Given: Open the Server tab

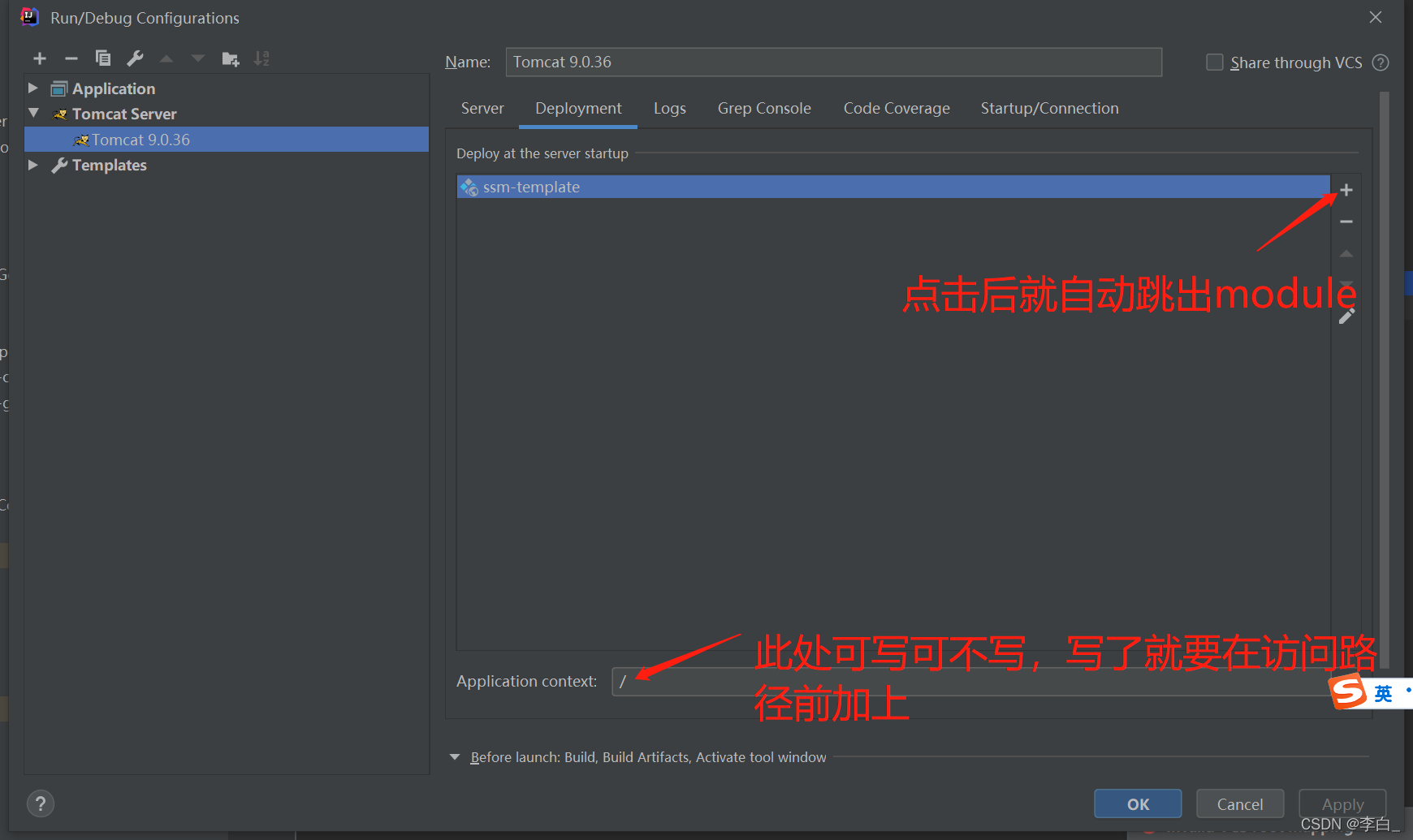Looking at the screenshot, I should (x=482, y=108).
